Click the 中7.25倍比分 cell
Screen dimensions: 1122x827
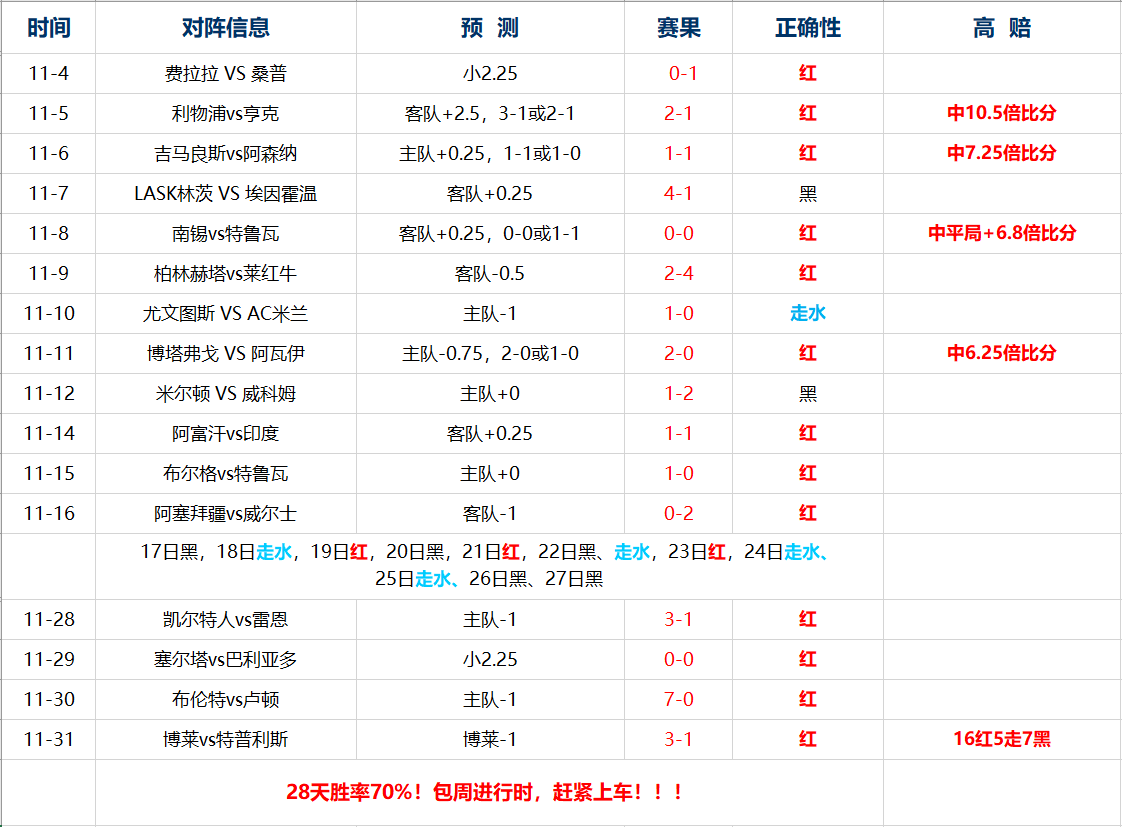coord(1002,153)
